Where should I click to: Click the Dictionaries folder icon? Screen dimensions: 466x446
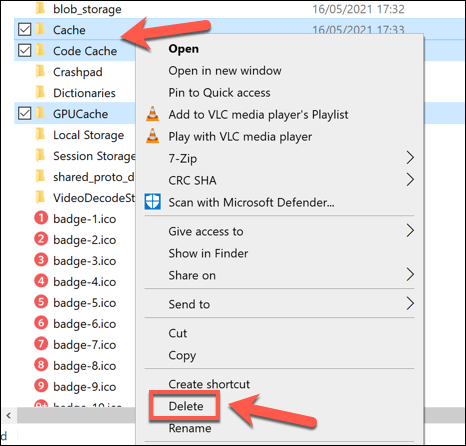(40, 92)
